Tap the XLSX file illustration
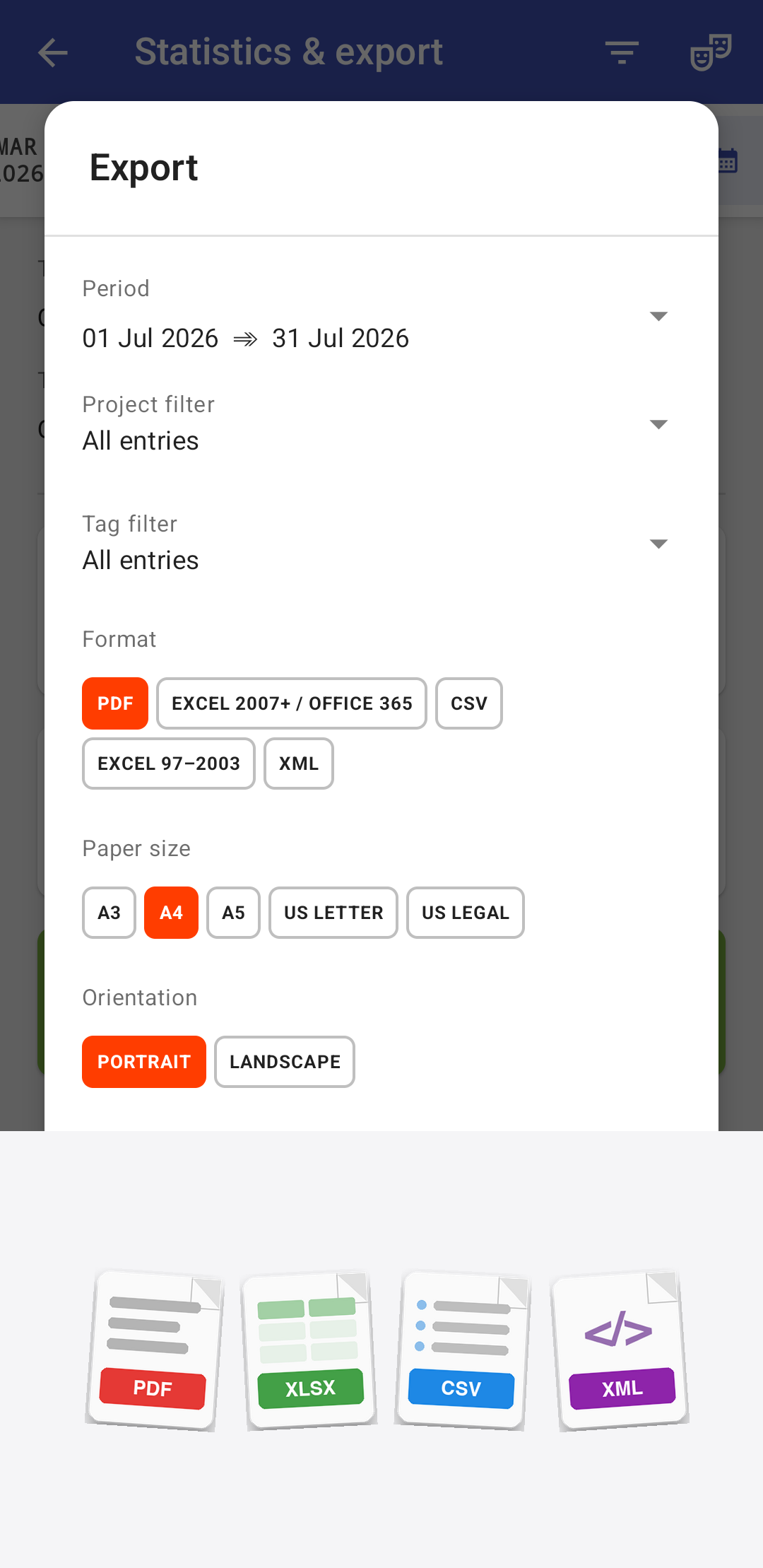The width and height of the screenshot is (763, 1568). coord(309,1350)
